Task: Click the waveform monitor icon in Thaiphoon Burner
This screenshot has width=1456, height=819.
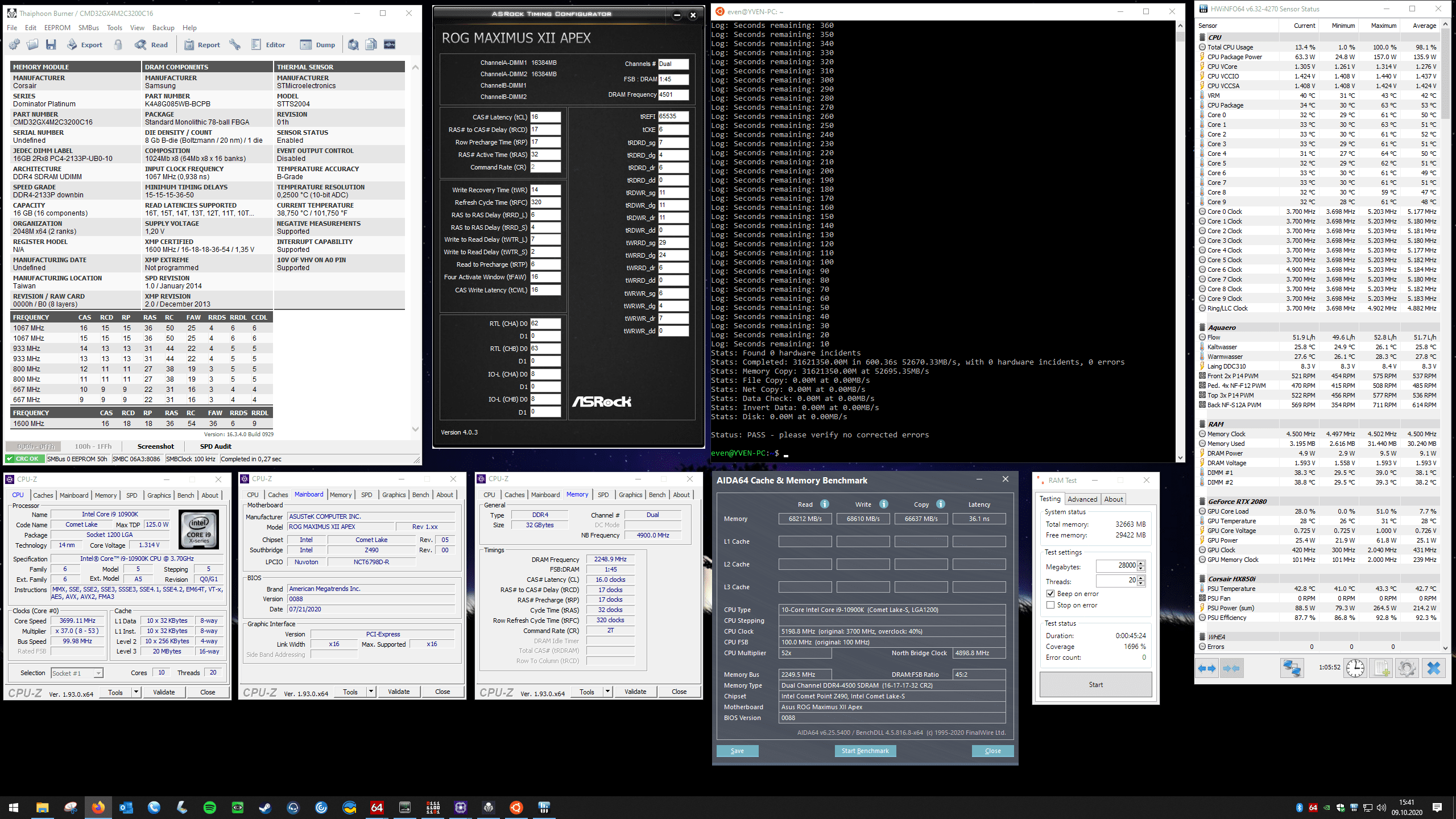Action: pos(390,44)
